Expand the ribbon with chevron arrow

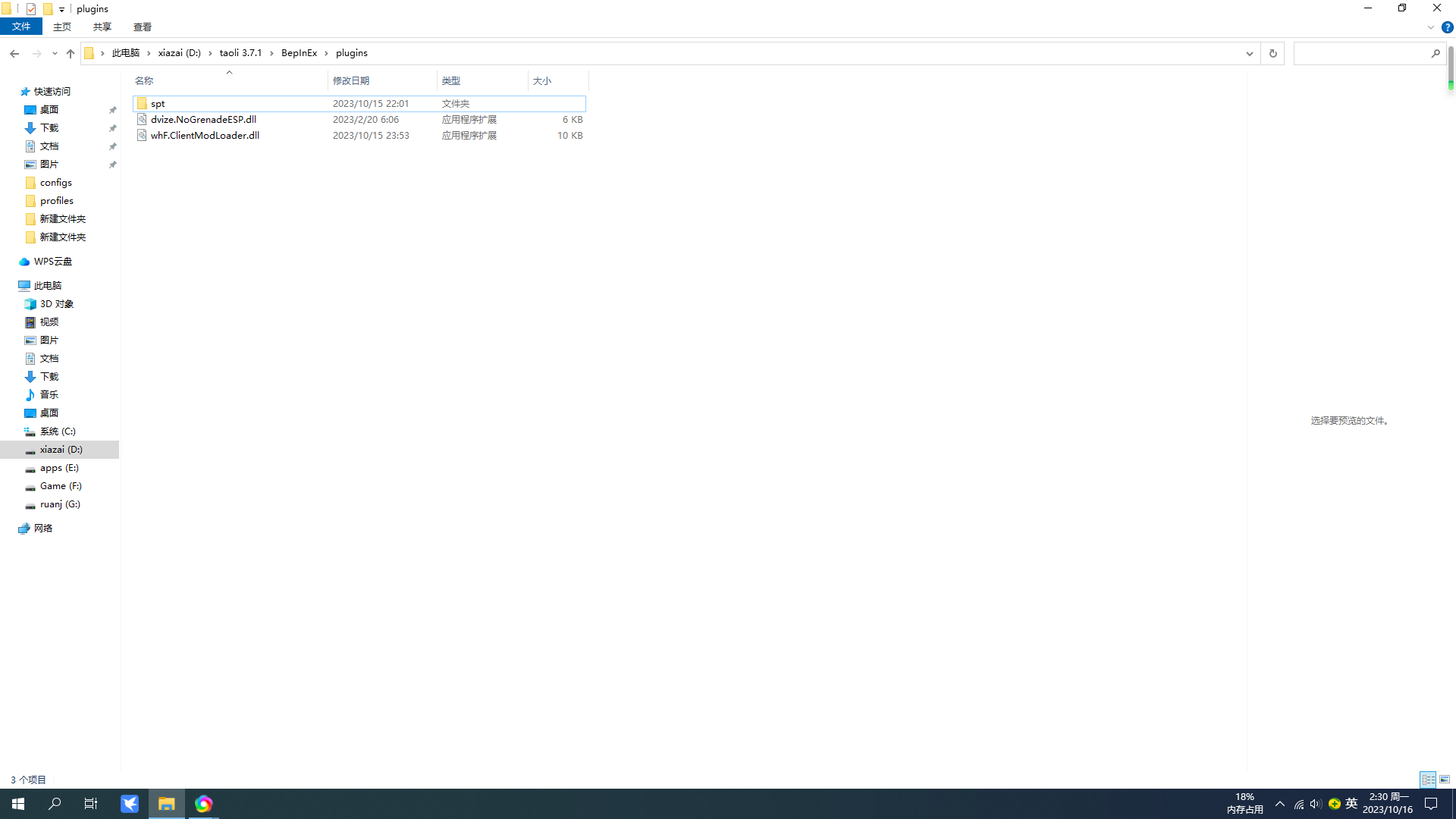pos(1431,27)
